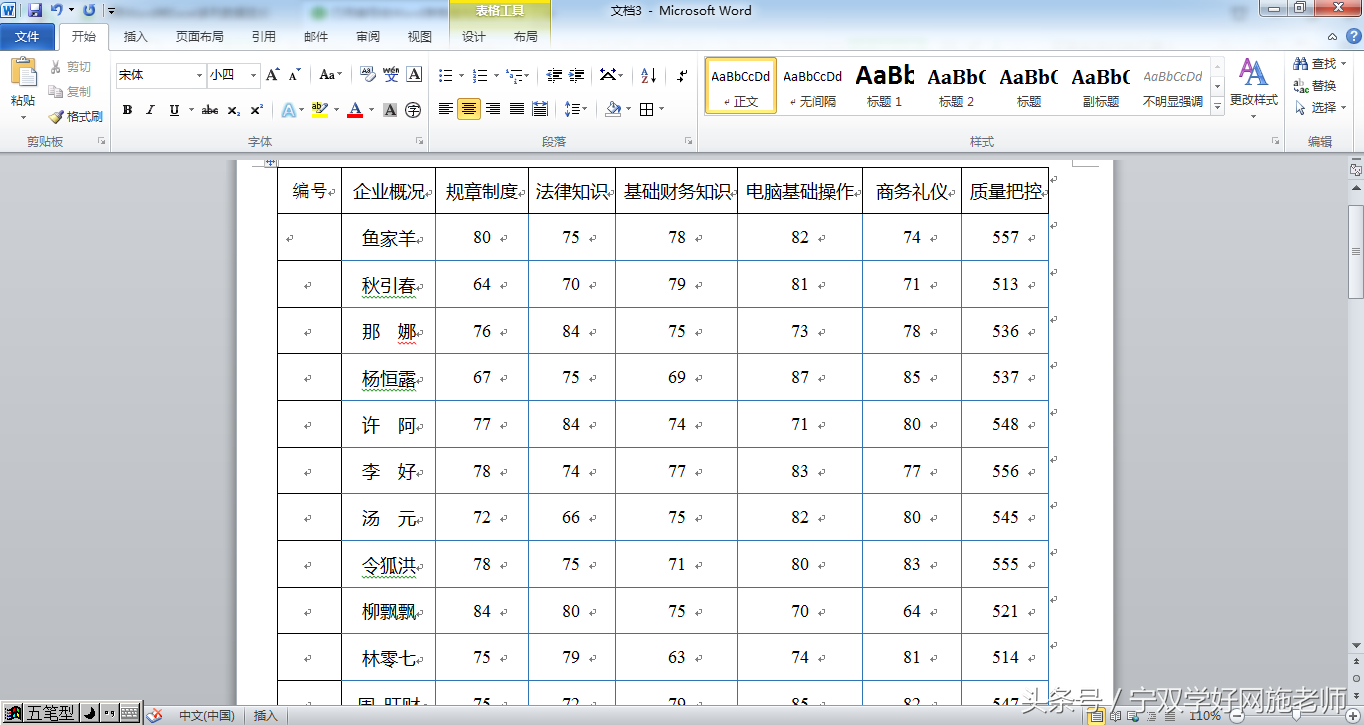The image size is (1364, 725).
Task: Clear formatting with the eraser icon
Action: 367,75
